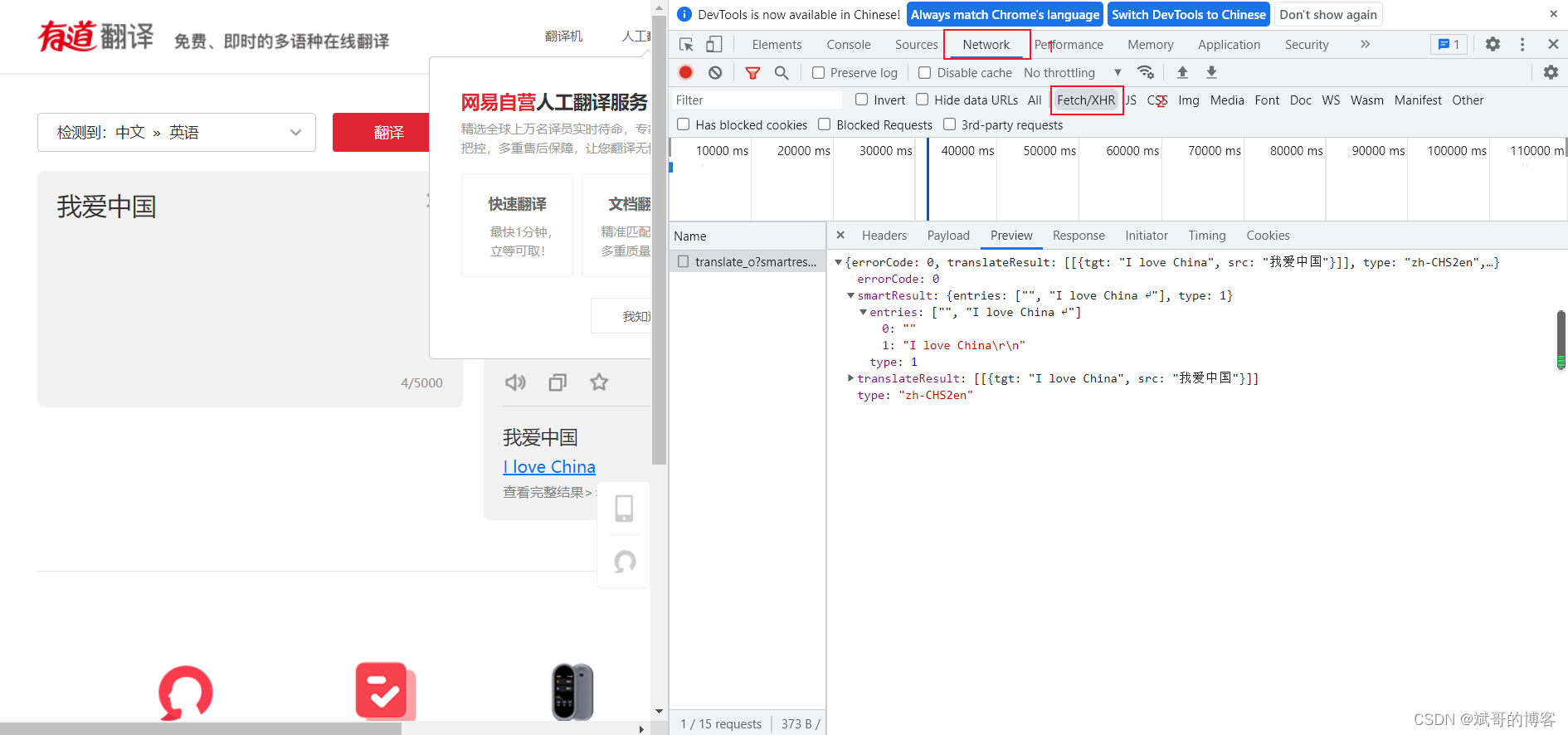Export HAR file download arrow icon

click(1211, 72)
